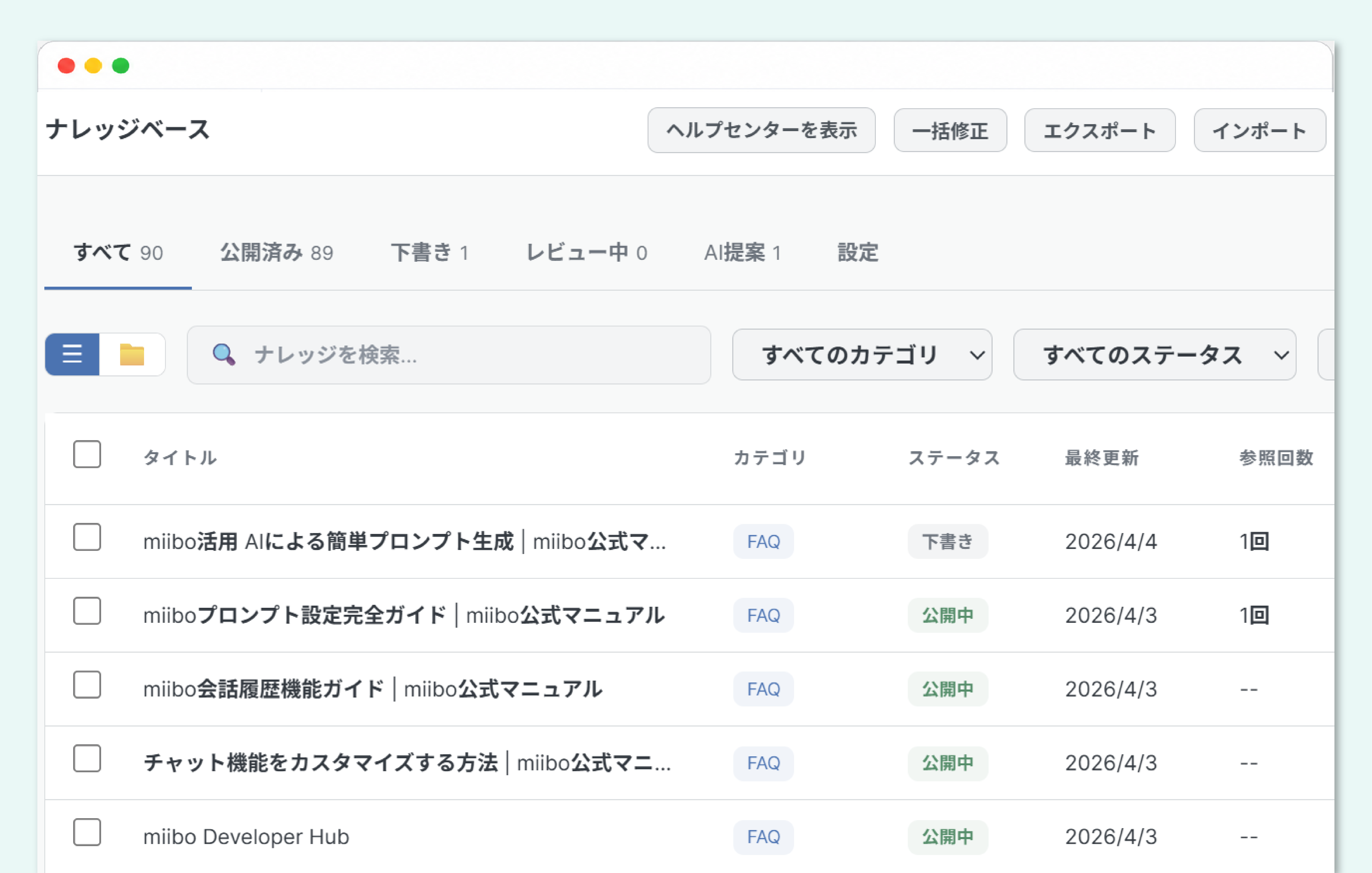Select the 公開済み 89 tab
Image resolution: width=1372 pixels, height=873 pixels.
click(x=277, y=252)
